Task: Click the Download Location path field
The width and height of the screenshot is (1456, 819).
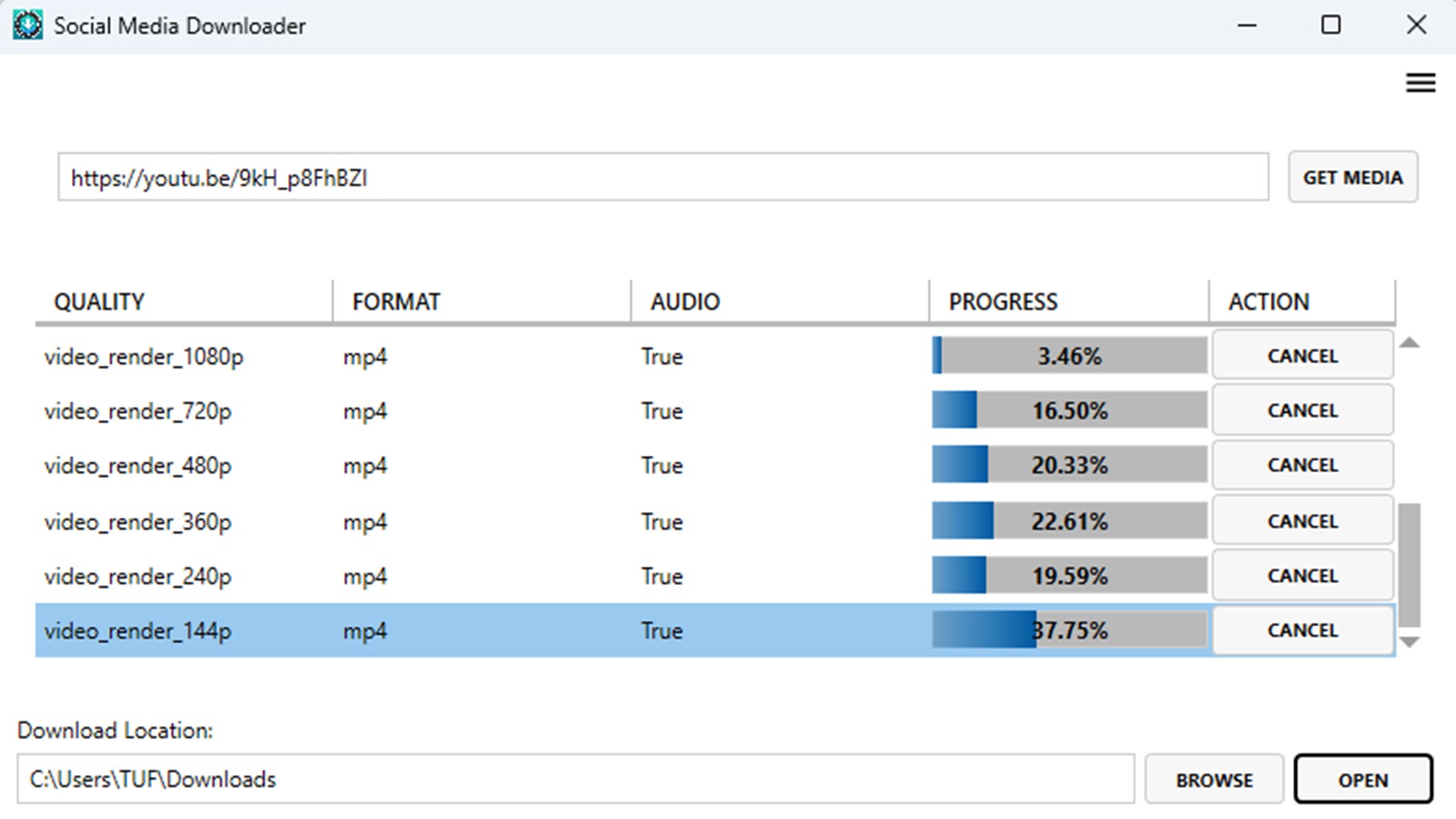Action: pos(575,779)
